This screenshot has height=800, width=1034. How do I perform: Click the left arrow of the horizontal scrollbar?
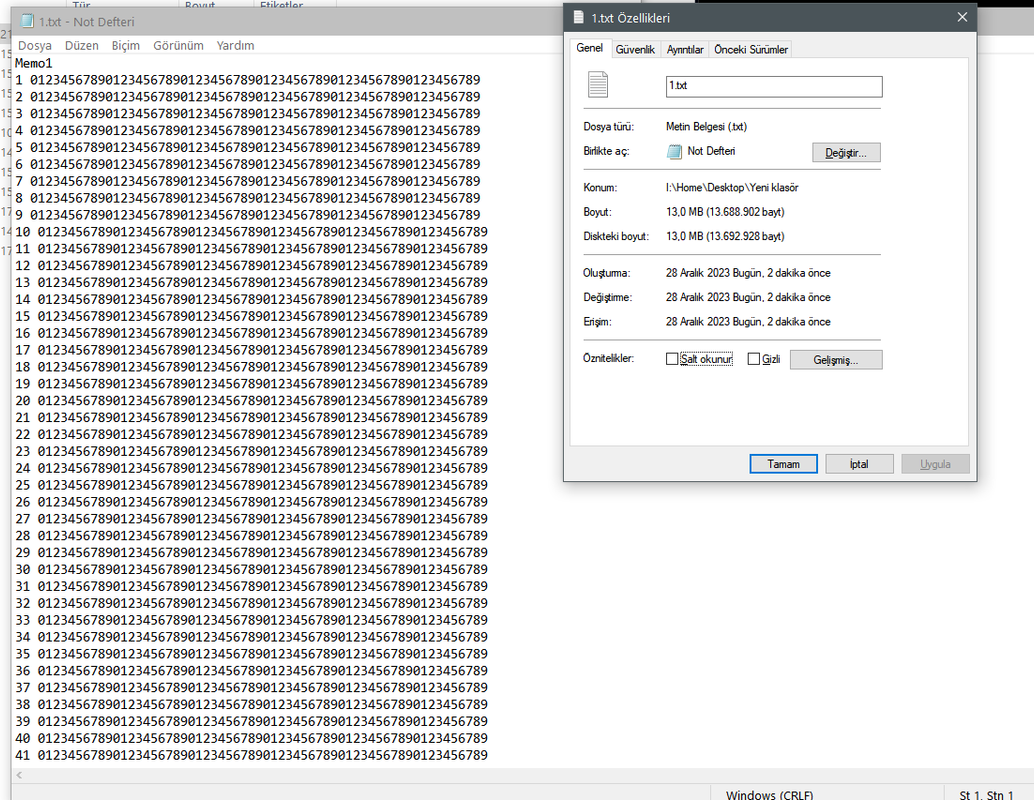(x=19, y=775)
